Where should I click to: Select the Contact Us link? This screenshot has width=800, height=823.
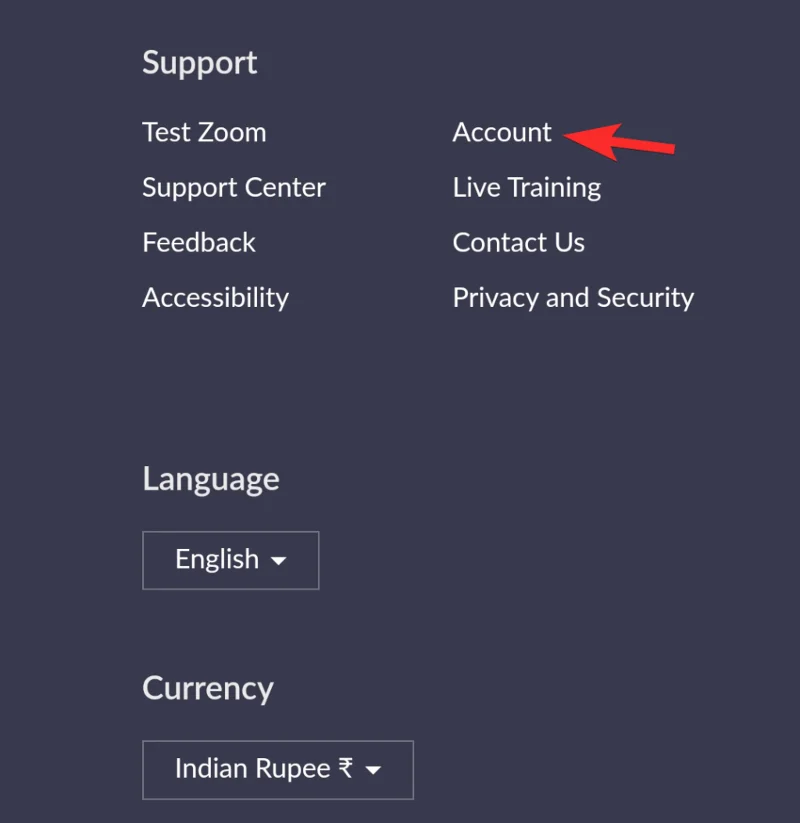point(519,242)
